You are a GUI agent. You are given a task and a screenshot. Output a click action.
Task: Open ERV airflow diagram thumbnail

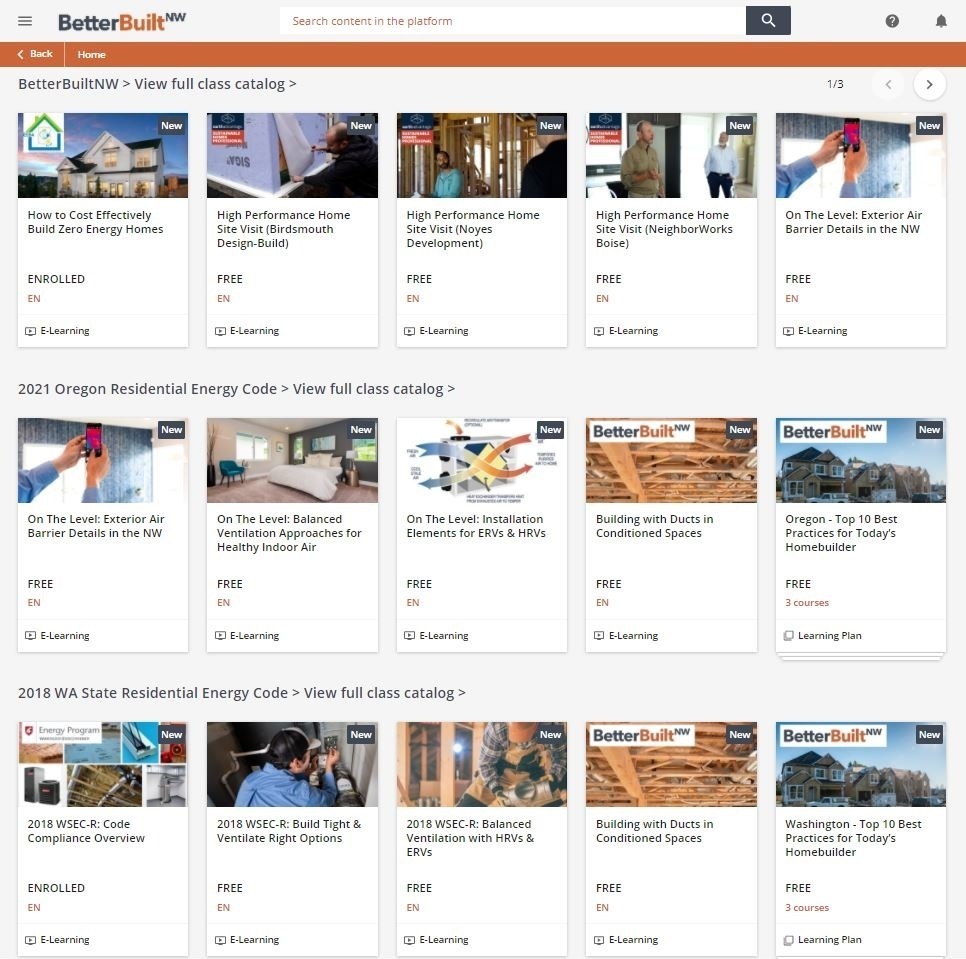[482, 460]
